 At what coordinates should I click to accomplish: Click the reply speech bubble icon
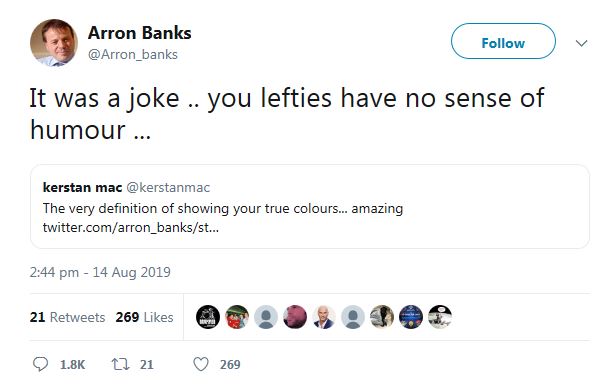(40, 364)
